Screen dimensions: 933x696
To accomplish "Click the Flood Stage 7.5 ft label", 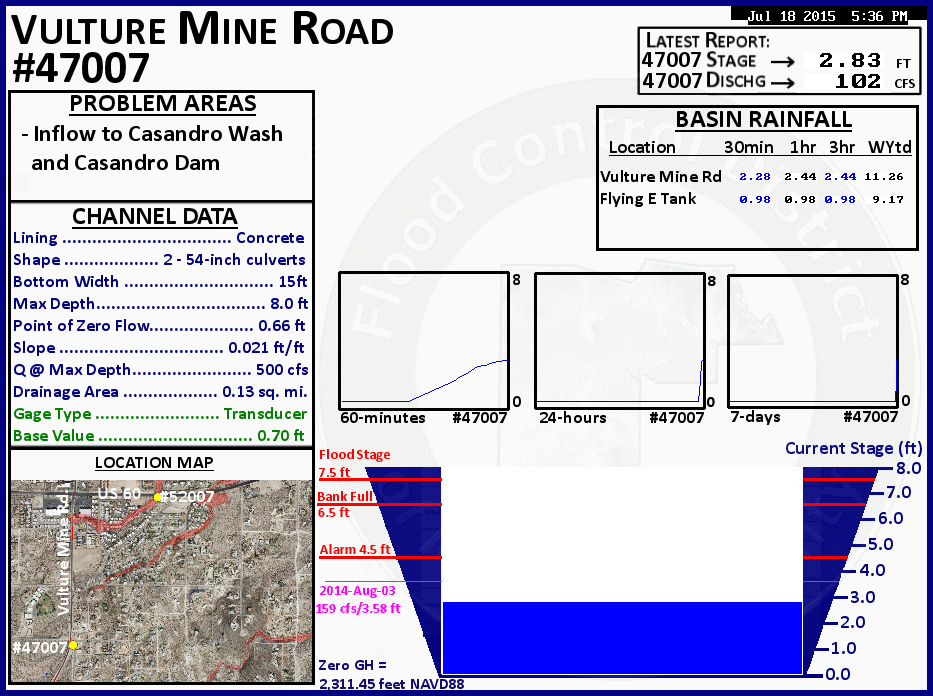I will click(x=354, y=463).
